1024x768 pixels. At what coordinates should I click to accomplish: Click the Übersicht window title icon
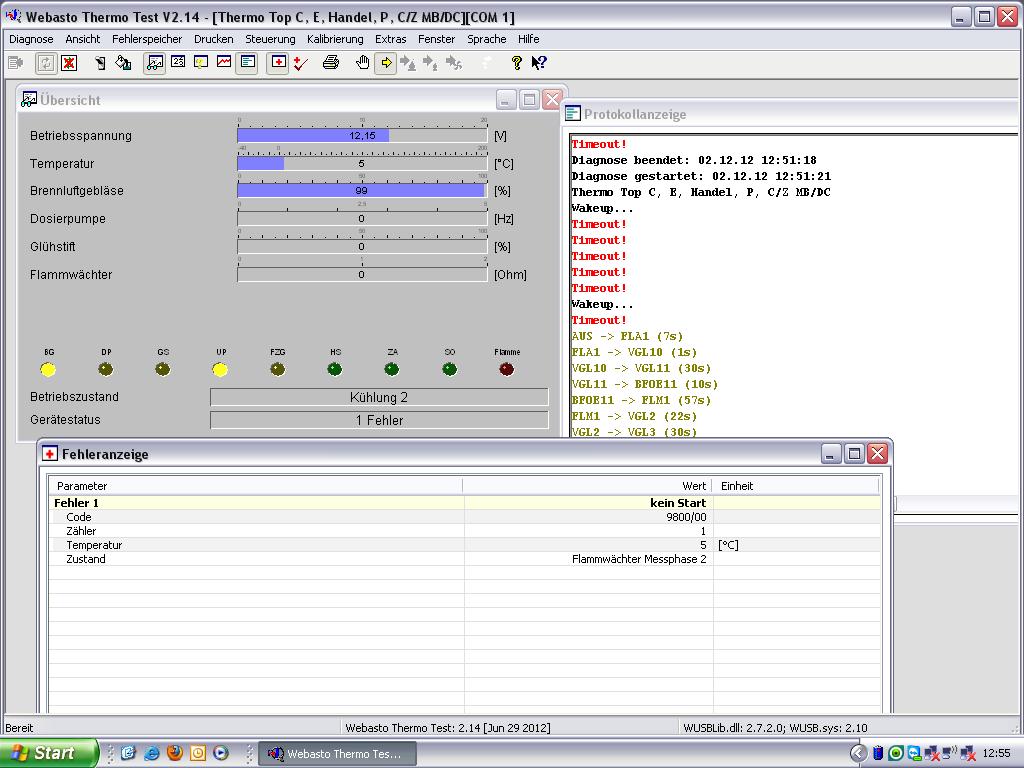[x=29, y=99]
